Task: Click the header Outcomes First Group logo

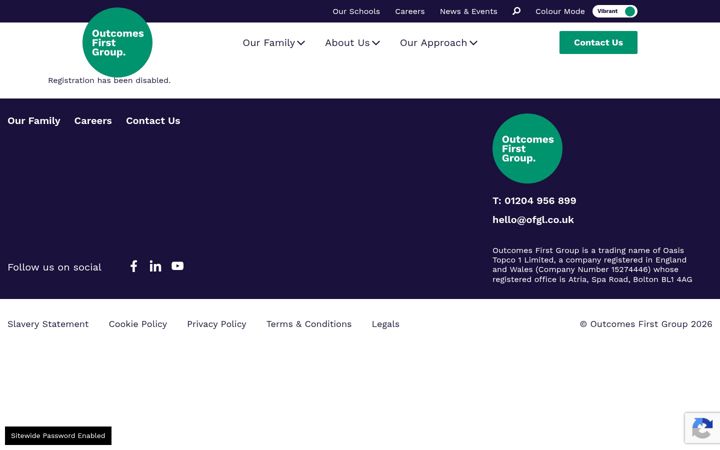Action: pyautogui.click(x=117, y=42)
